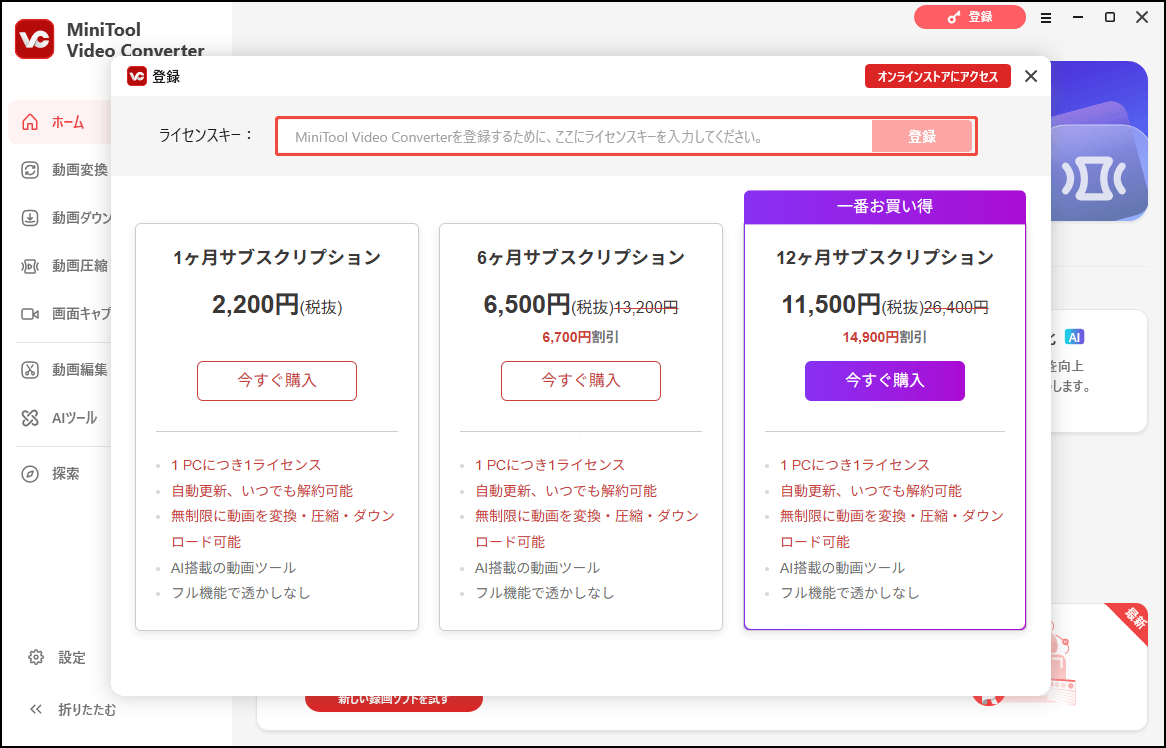The width and height of the screenshot is (1166, 748).
Task: Click AI搭載の動画ツール in 6ヶ月 plan
Action: [x=537, y=568]
